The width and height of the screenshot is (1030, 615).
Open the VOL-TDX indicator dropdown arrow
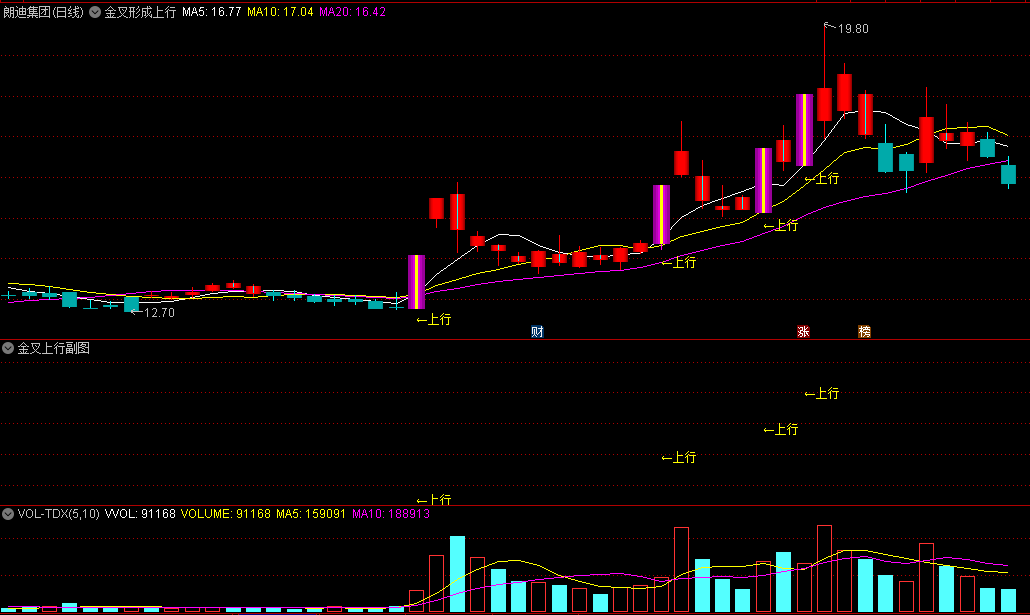pos(8,514)
